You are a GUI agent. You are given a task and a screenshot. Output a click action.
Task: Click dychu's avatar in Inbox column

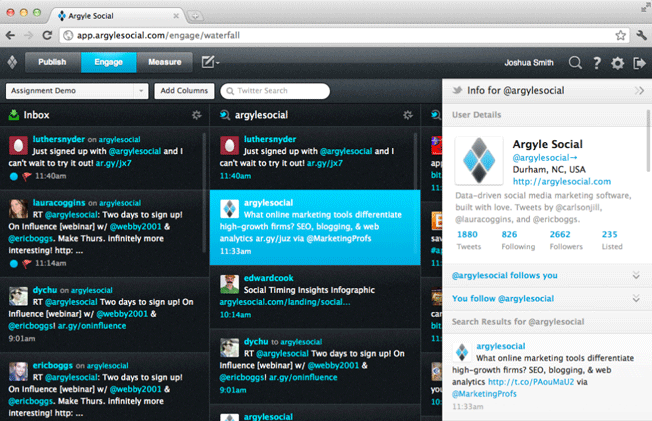pos(18,296)
